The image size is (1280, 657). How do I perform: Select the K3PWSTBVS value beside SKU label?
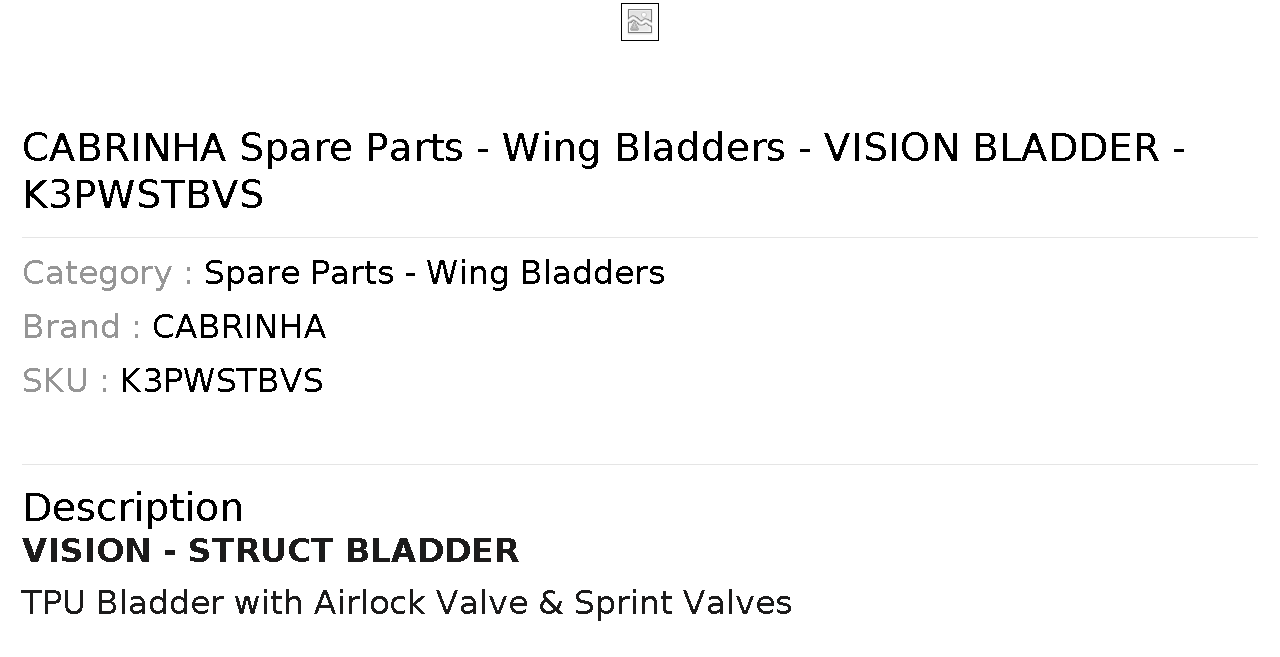(222, 381)
